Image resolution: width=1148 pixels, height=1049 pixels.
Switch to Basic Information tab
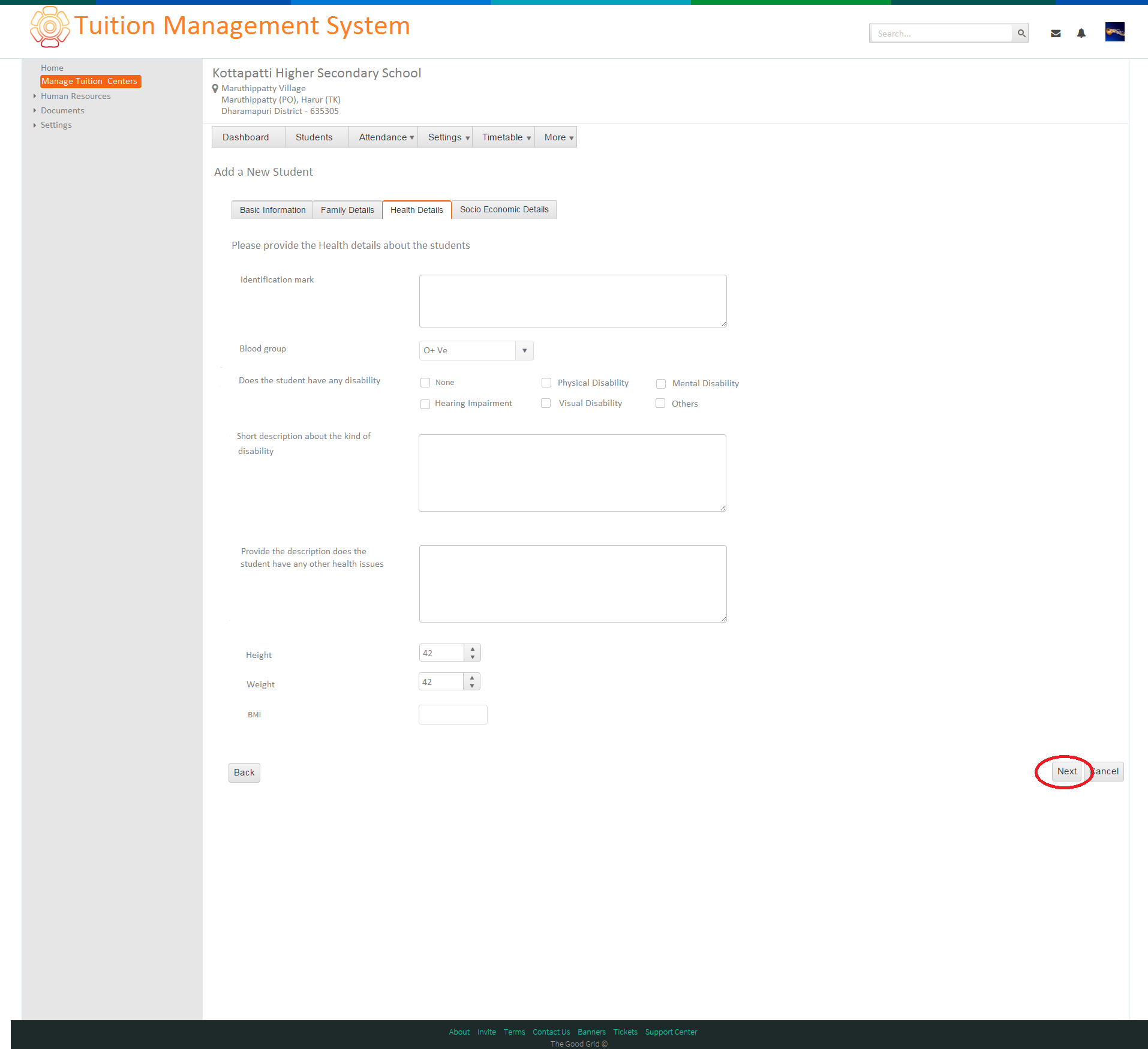pyautogui.click(x=272, y=210)
